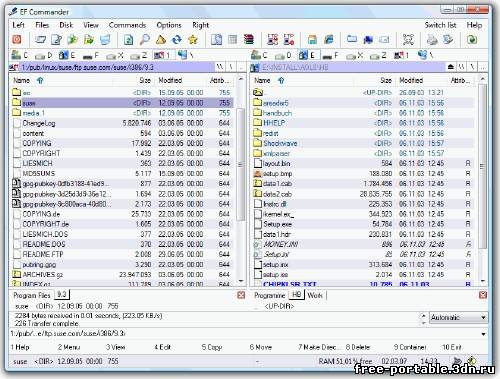Image resolution: width=500 pixels, height=379 pixels.
Task: Click the folder with green arrow icon
Action: [89, 40]
